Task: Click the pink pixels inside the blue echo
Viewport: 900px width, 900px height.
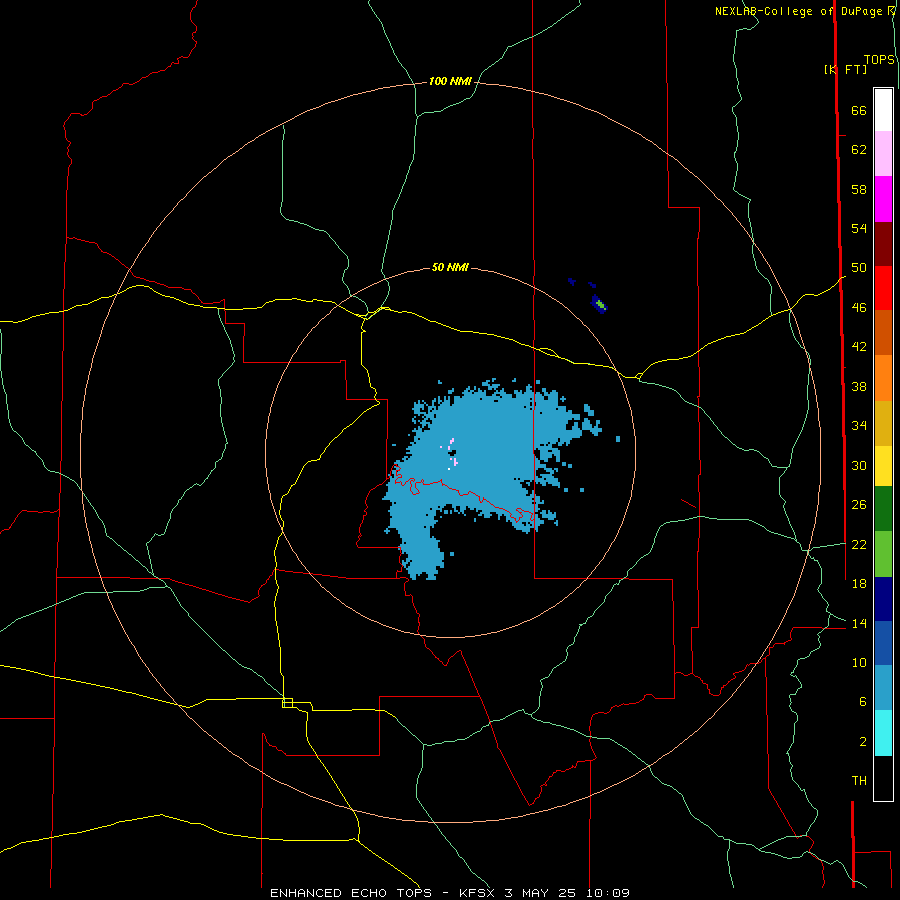Action: 453,452
